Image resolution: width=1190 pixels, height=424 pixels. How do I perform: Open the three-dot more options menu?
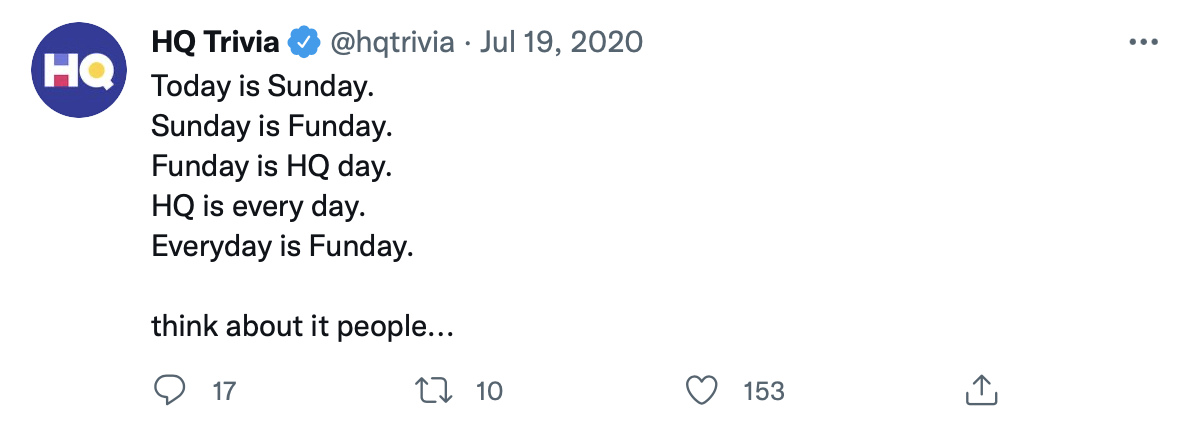pyautogui.click(x=1143, y=42)
